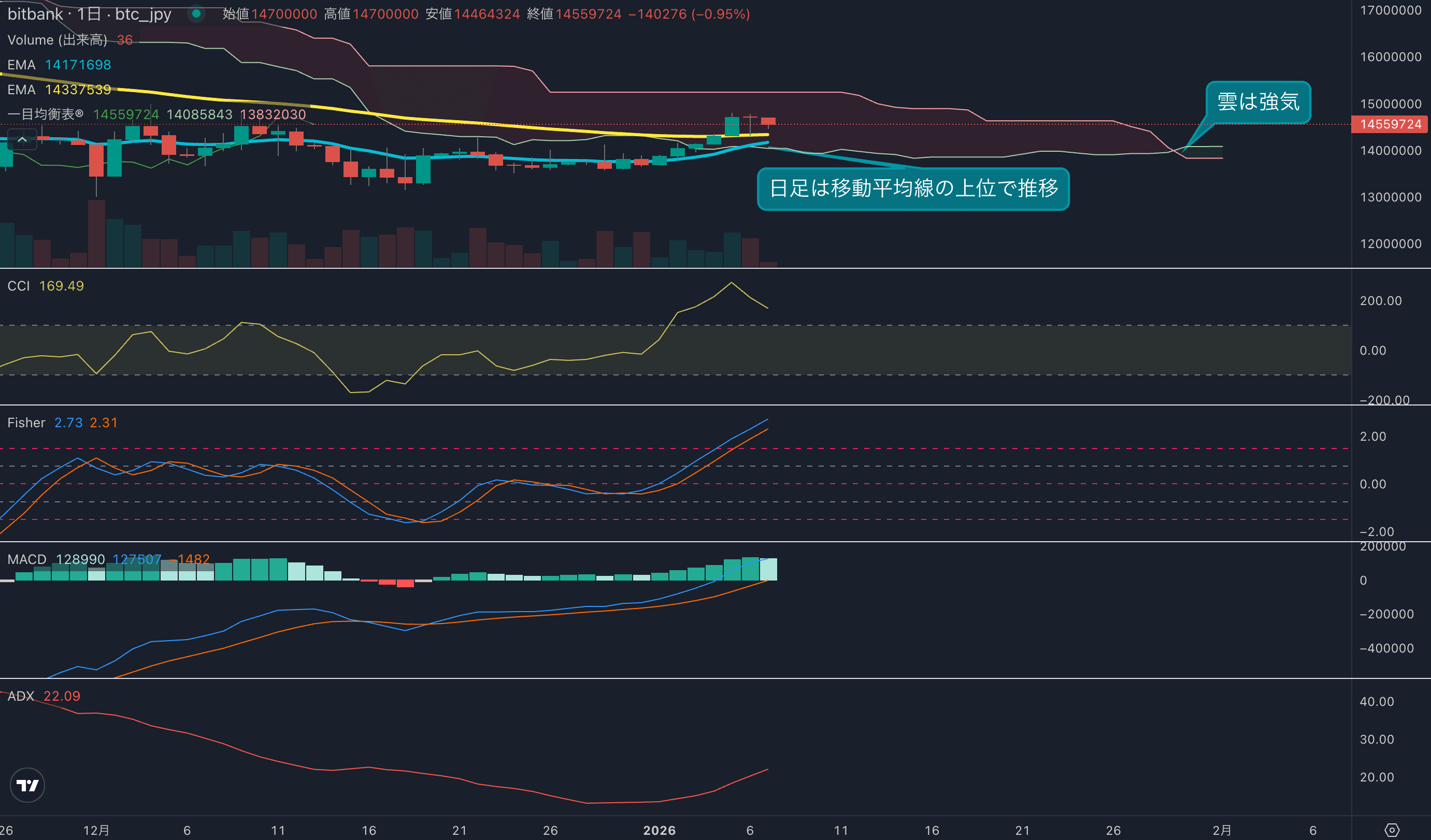The width and height of the screenshot is (1431, 840).
Task: Select the cyan EMA 14171698 legend
Action: click(59, 65)
